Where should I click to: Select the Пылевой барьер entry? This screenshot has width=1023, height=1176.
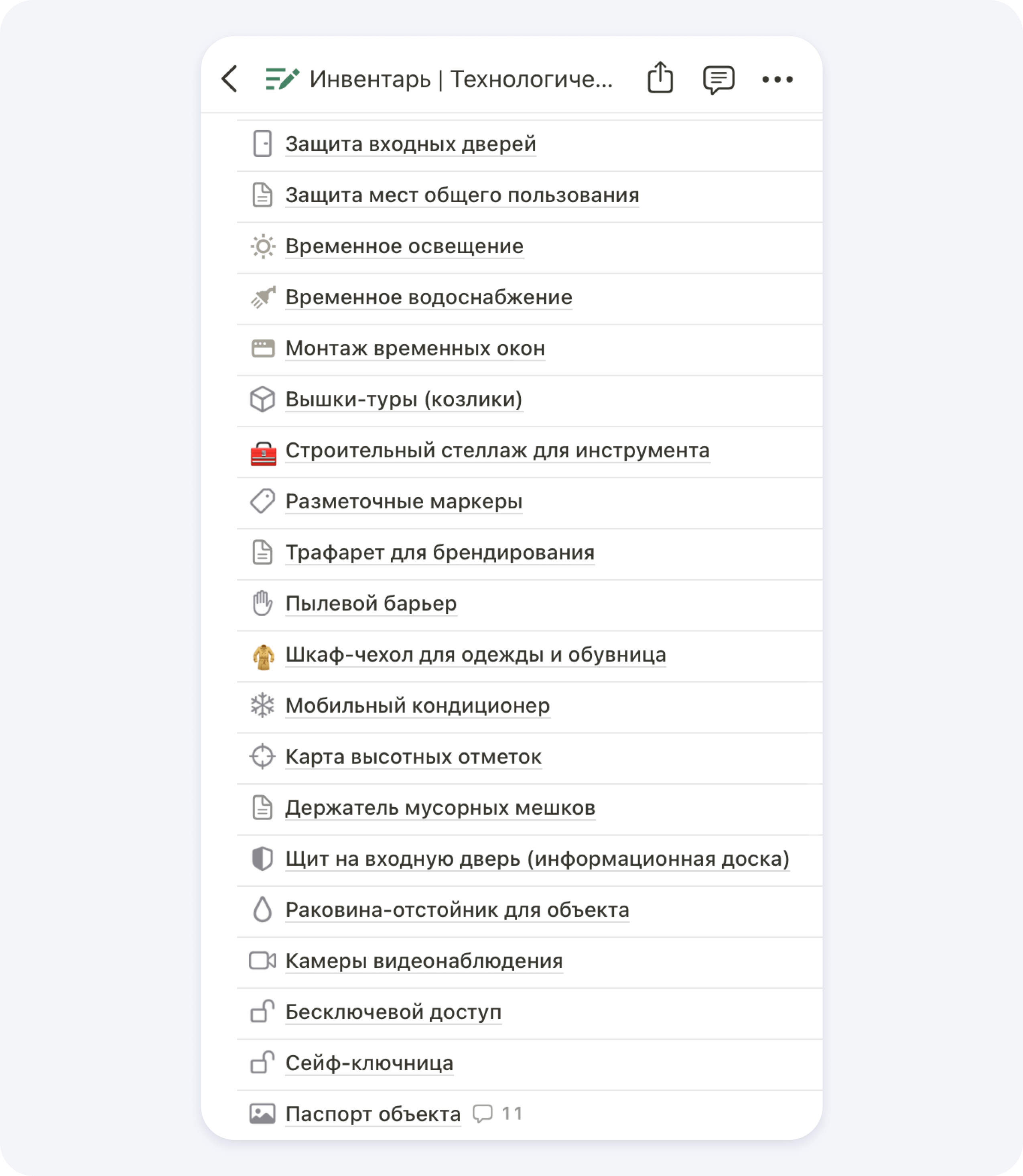point(371,604)
